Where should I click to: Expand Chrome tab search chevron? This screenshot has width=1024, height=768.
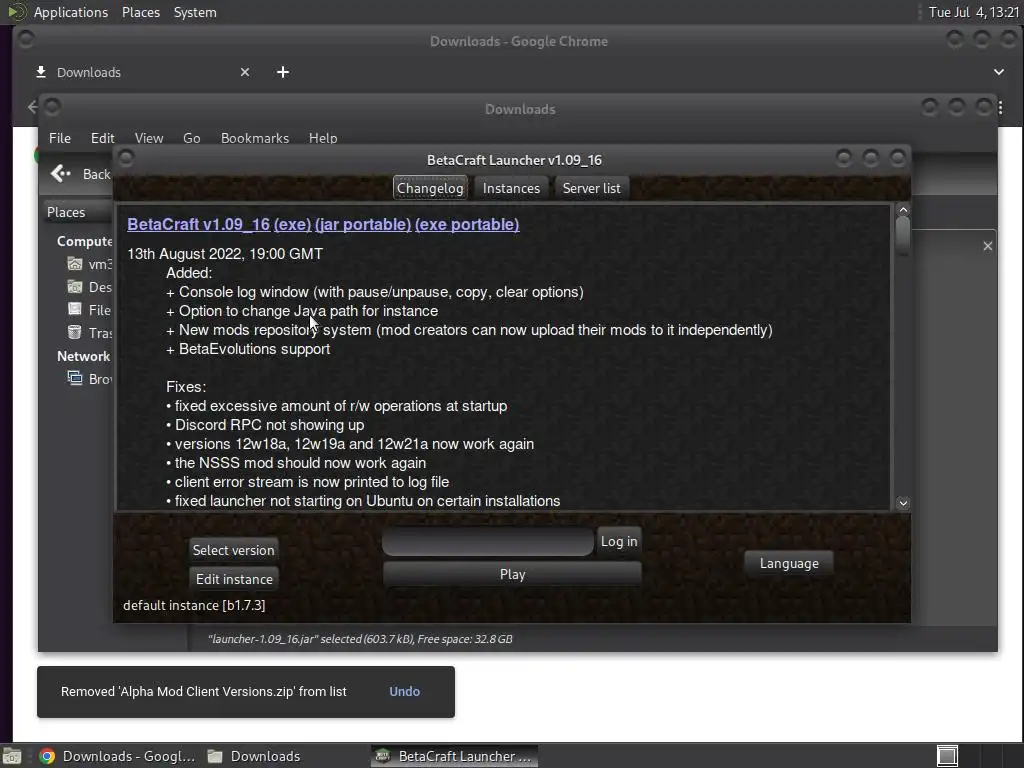click(999, 72)
